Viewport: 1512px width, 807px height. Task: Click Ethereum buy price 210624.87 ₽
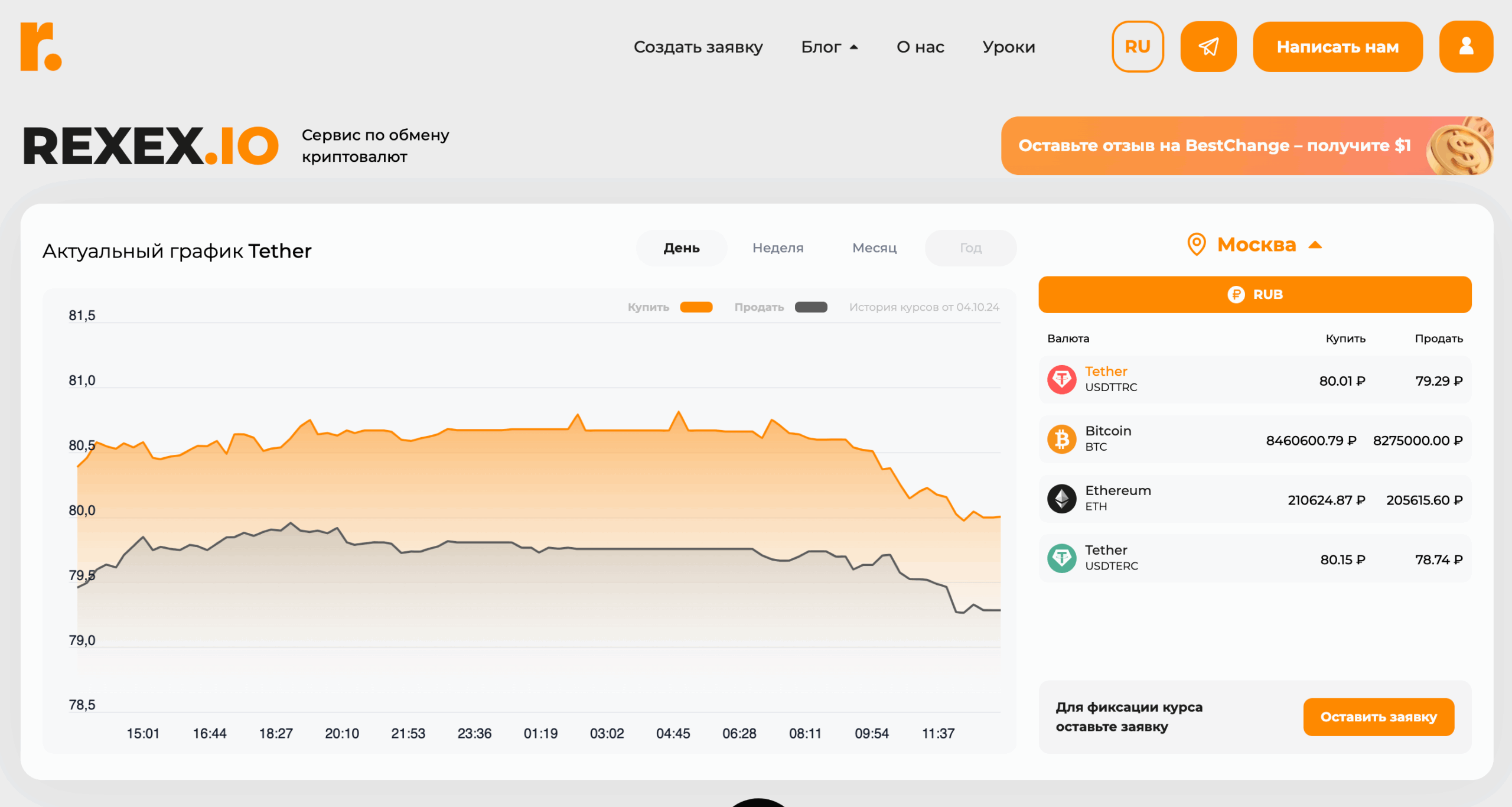(x=1327, y=500)
